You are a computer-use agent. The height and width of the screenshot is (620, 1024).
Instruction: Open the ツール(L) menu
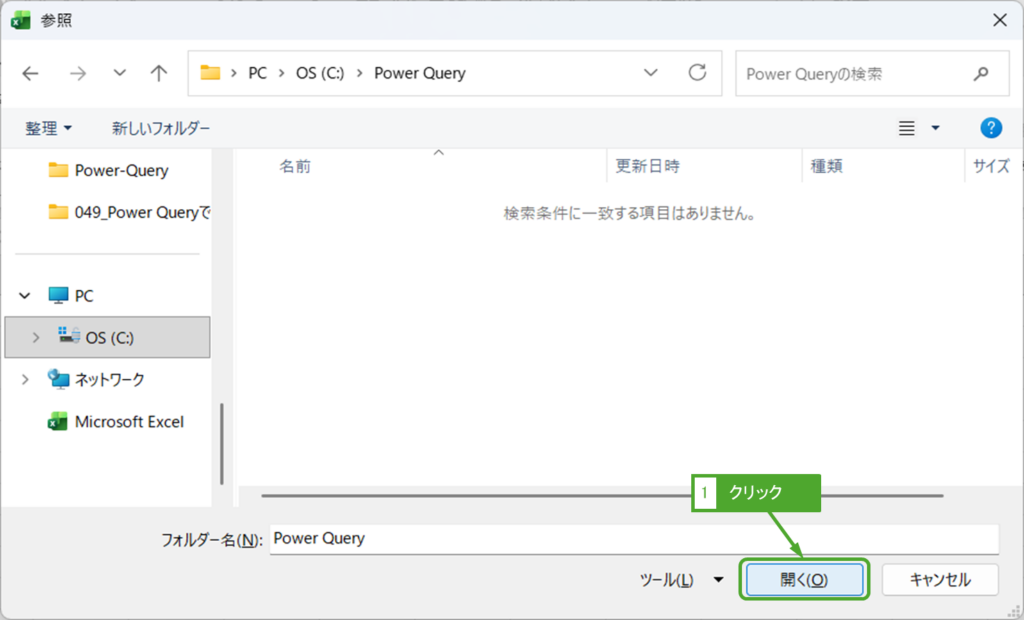coord(680,580)
